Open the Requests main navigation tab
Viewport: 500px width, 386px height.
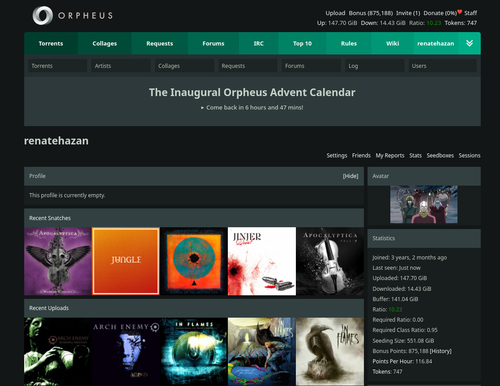[160, 43]
